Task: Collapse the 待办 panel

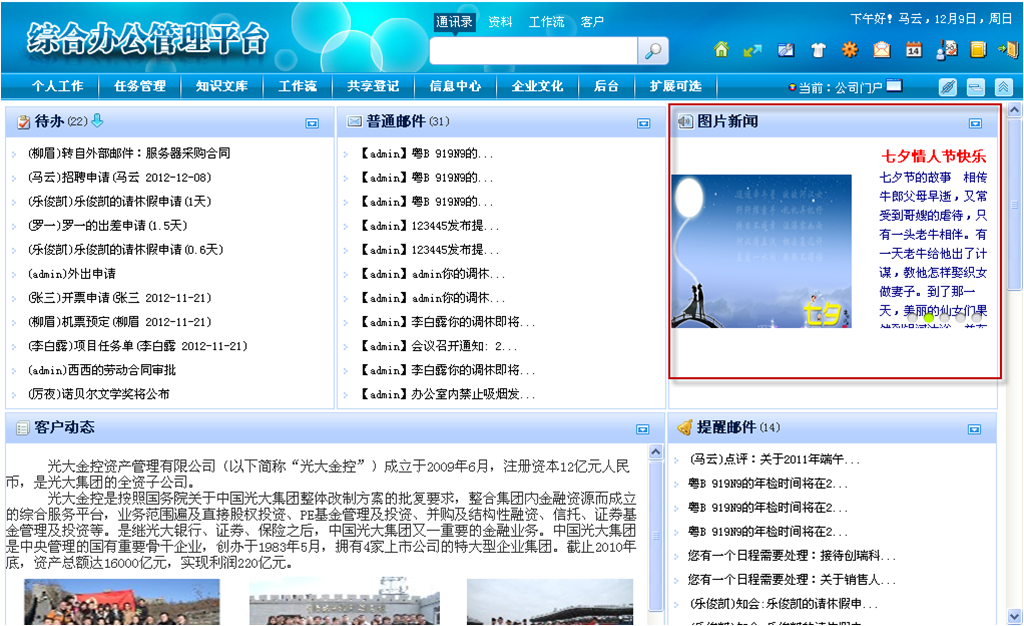Action: pyautogui.click(x=312, y=123)
